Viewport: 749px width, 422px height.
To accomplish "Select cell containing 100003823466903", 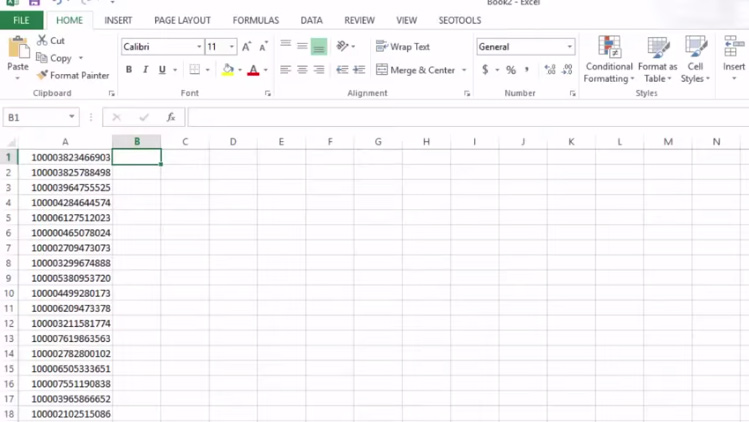I will click(x=65, y=157).
